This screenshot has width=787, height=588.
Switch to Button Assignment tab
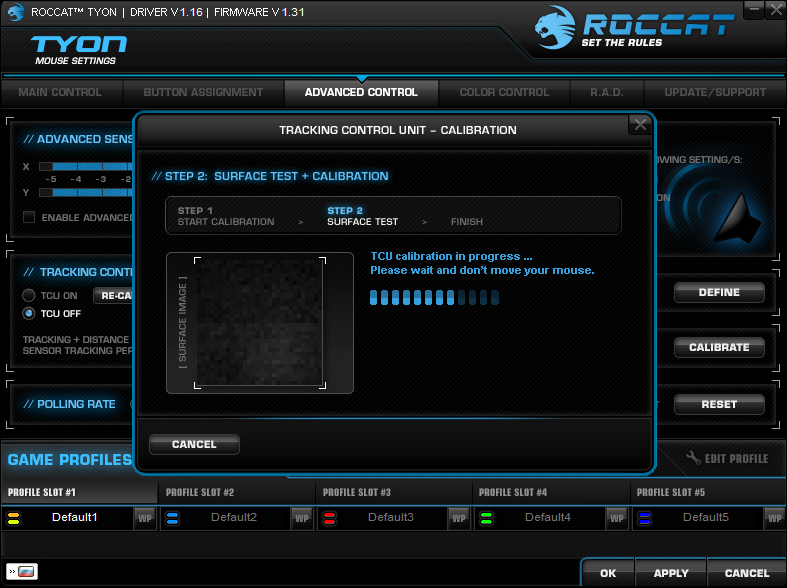(203, 92)
